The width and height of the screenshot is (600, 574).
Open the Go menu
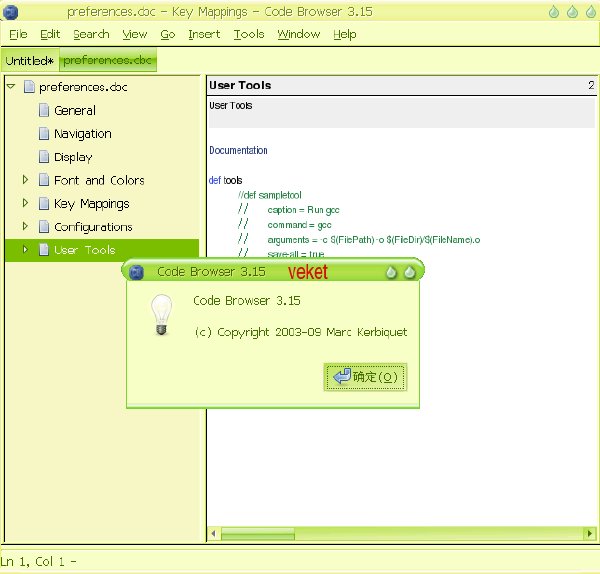[168, 34]
